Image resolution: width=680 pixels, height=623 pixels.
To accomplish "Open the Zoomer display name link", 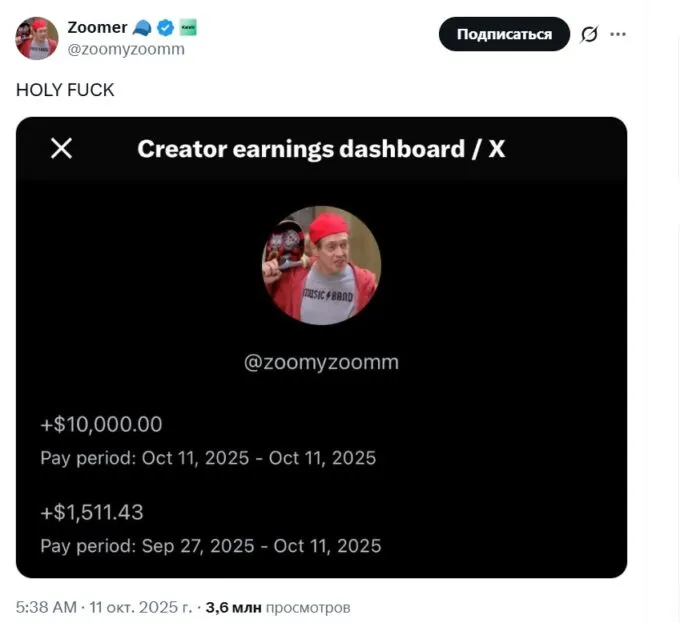I will 96,28.
